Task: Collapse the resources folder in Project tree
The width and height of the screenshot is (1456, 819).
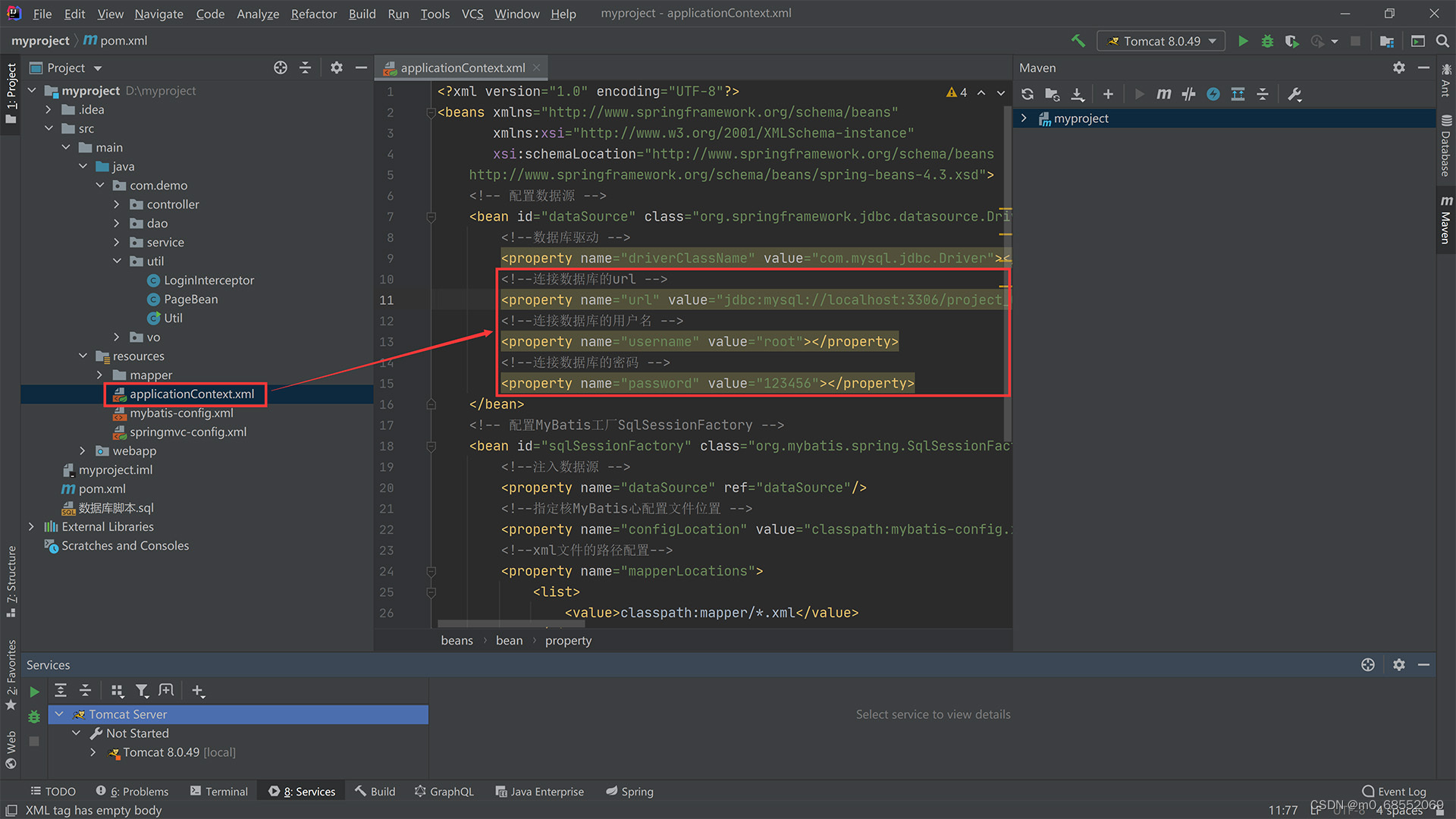Action: [x=83, y=356]
